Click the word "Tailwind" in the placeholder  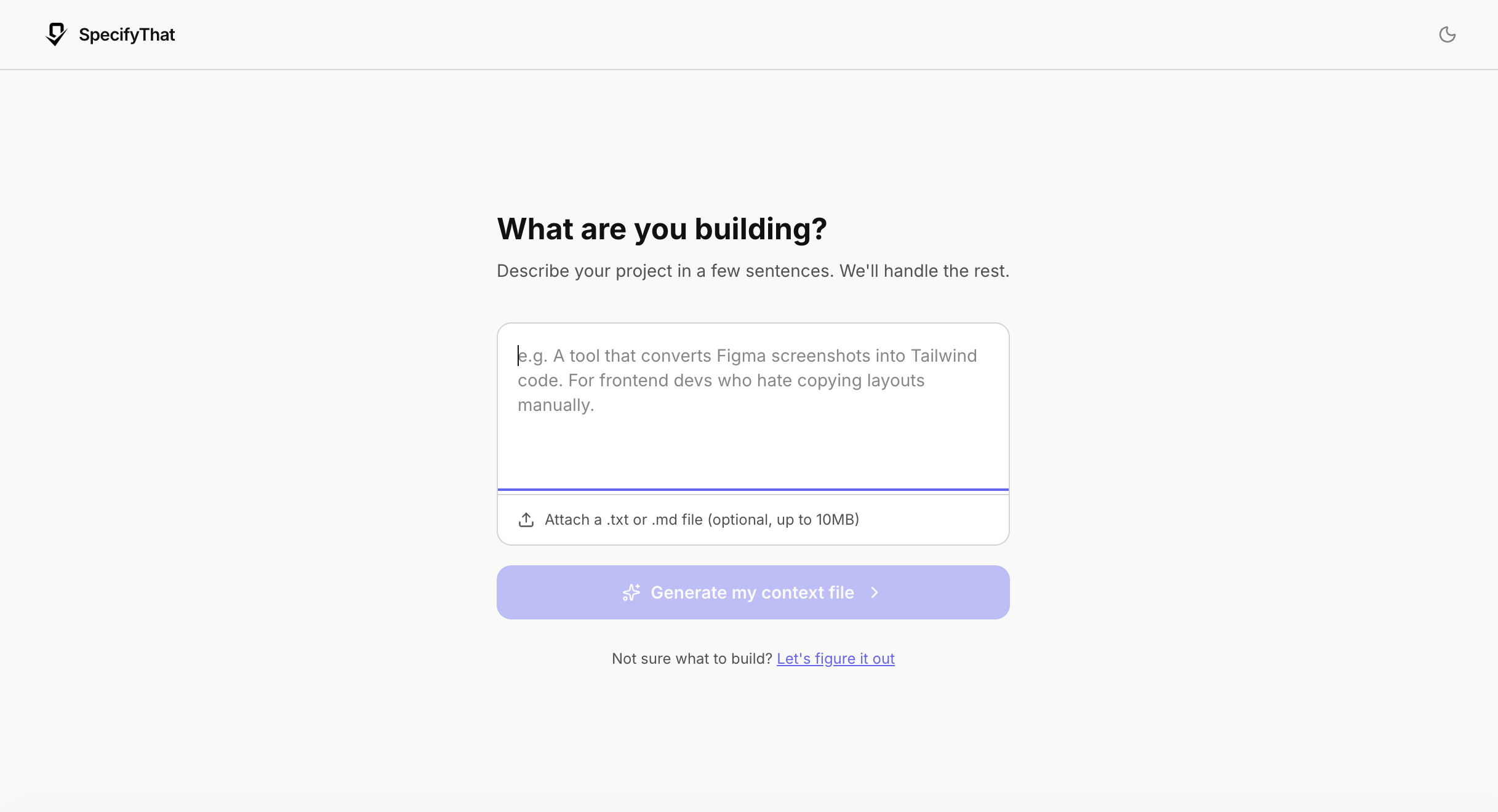coord(943,356)
